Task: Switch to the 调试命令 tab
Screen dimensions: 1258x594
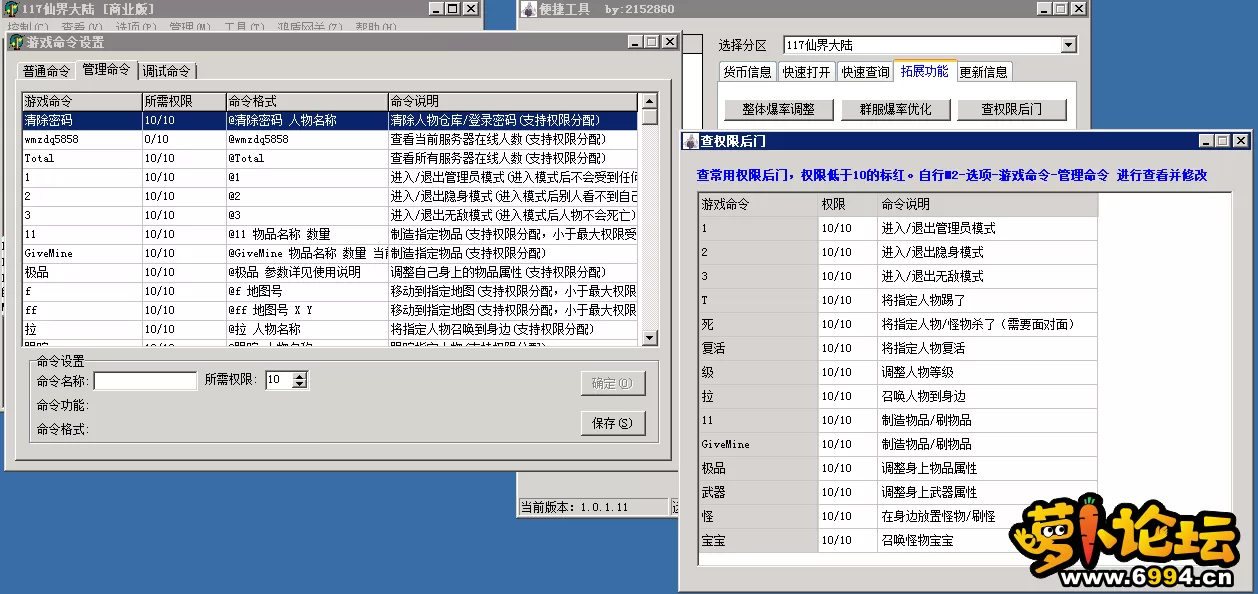Action: click(166, 71)
